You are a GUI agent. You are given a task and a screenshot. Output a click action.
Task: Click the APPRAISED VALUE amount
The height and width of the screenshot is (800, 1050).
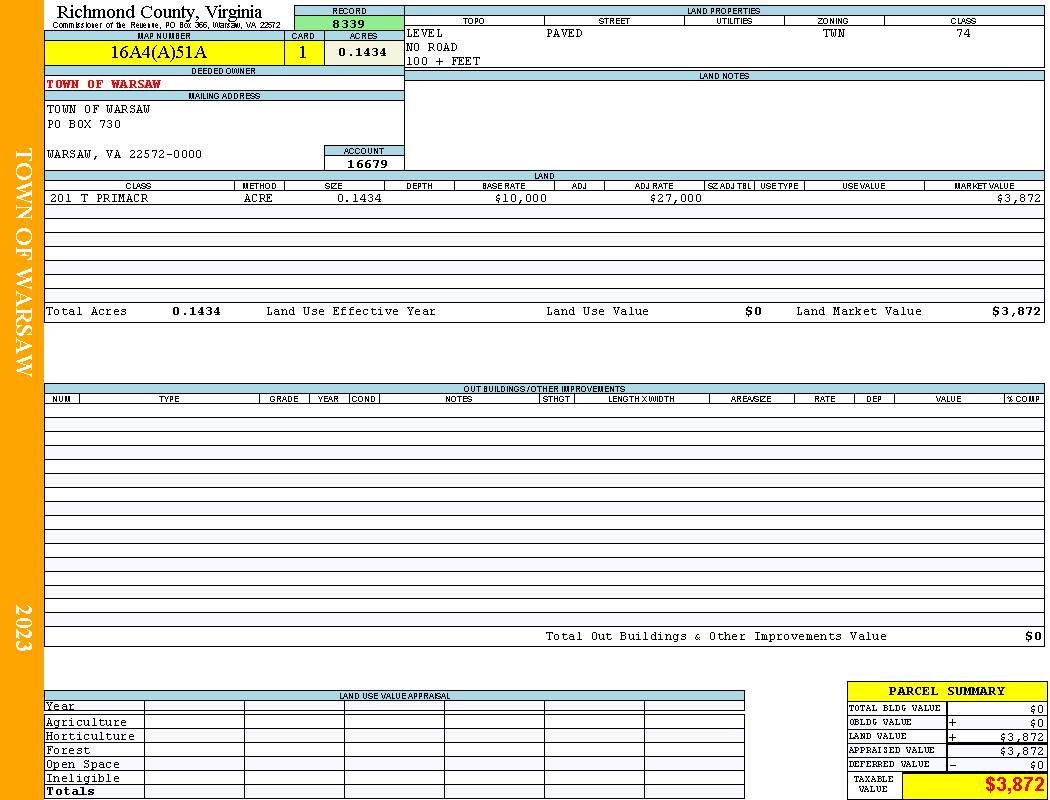click(x=1021, y=751)
